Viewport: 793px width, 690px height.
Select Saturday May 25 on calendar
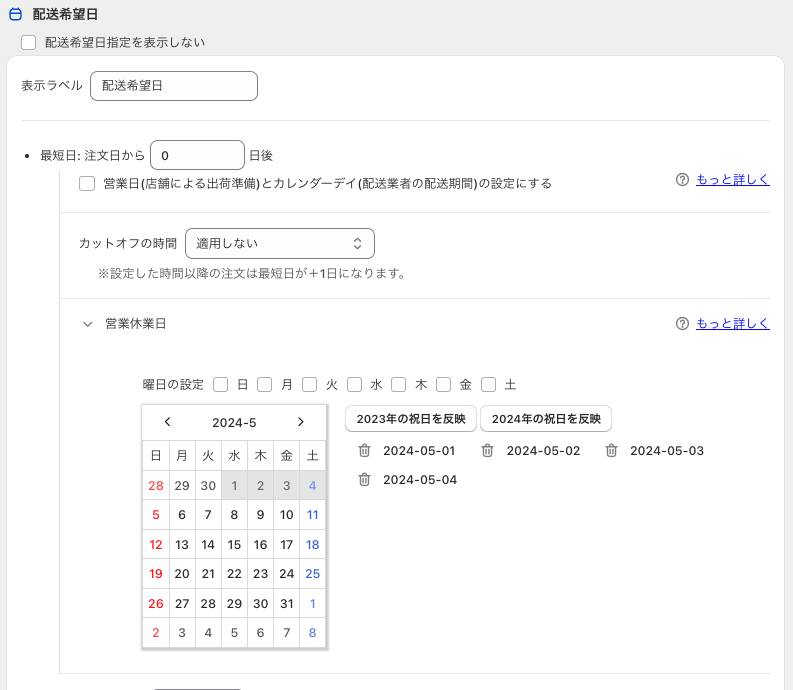pyautogui.click(x=313, y=574)
